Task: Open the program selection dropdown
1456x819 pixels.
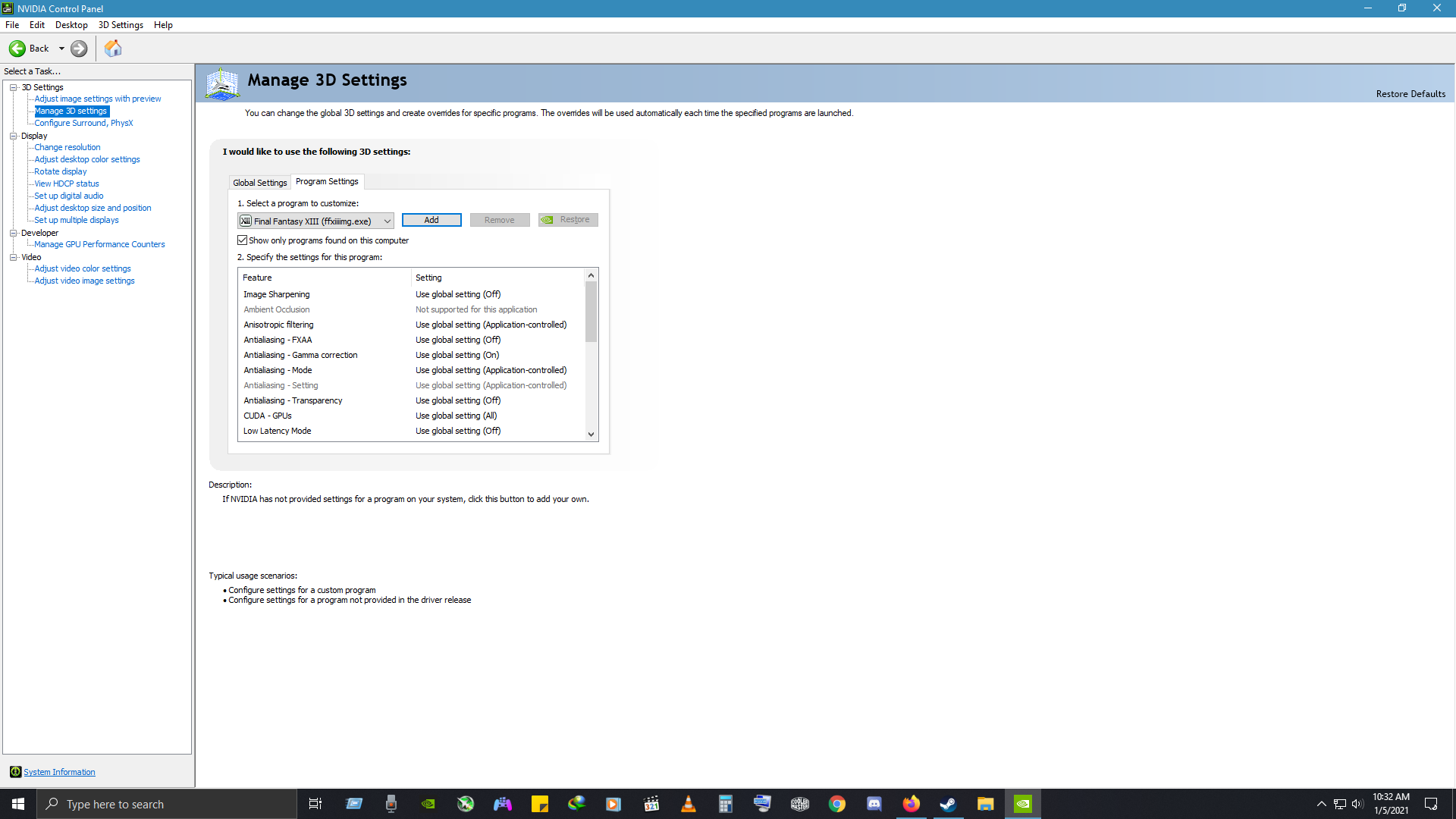Action: (x=387, y=221)
